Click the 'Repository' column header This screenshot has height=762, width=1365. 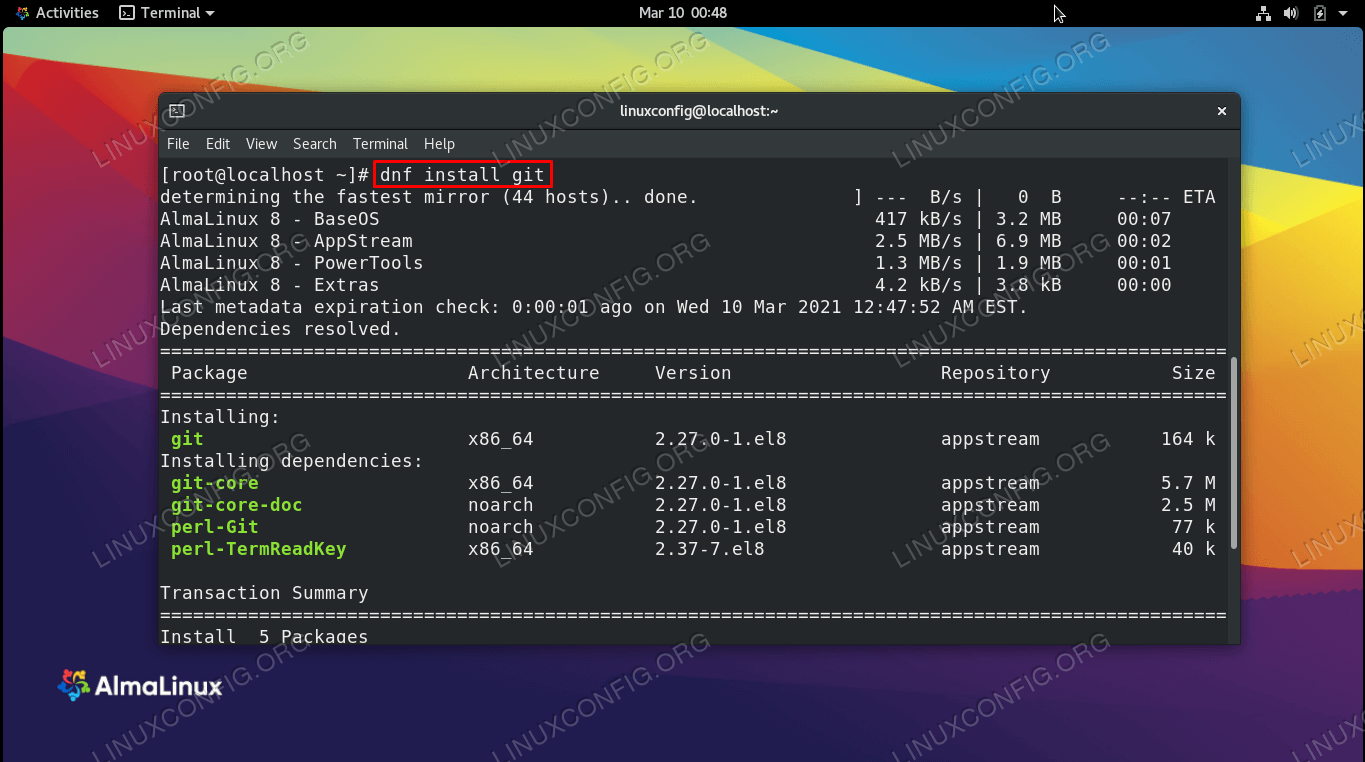[x=995, y=373]
